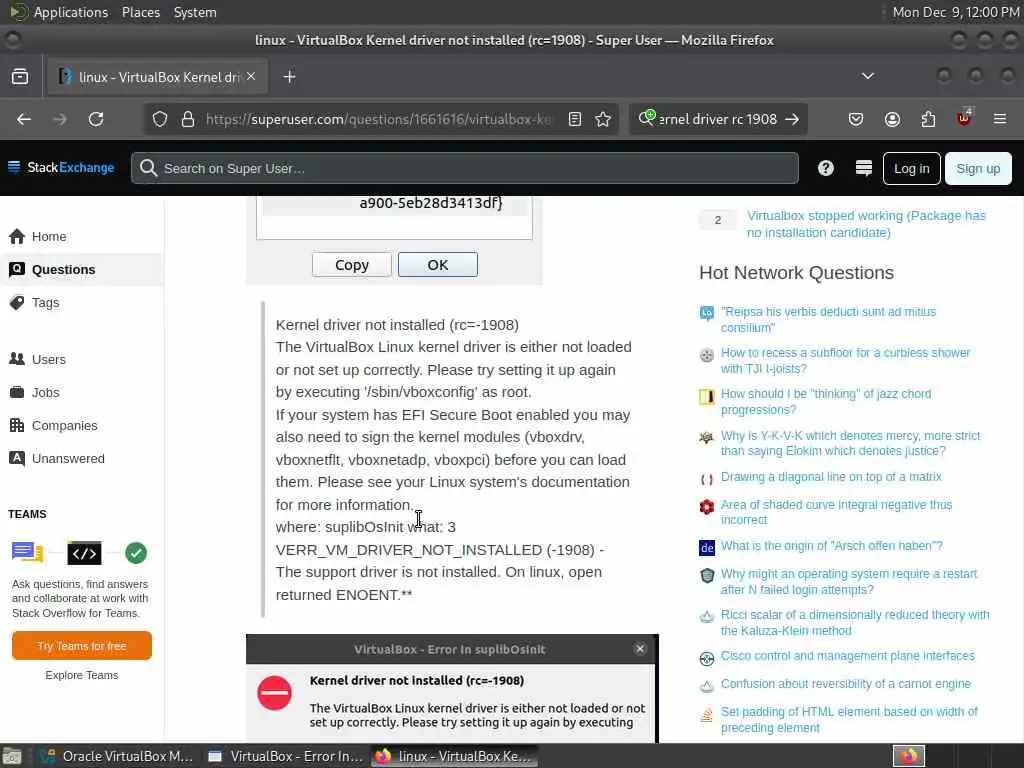Open Firefox View at the tab bar's start
This screenshot has width=1024, height=768.
pyautogui.click(x=20, y=76)
